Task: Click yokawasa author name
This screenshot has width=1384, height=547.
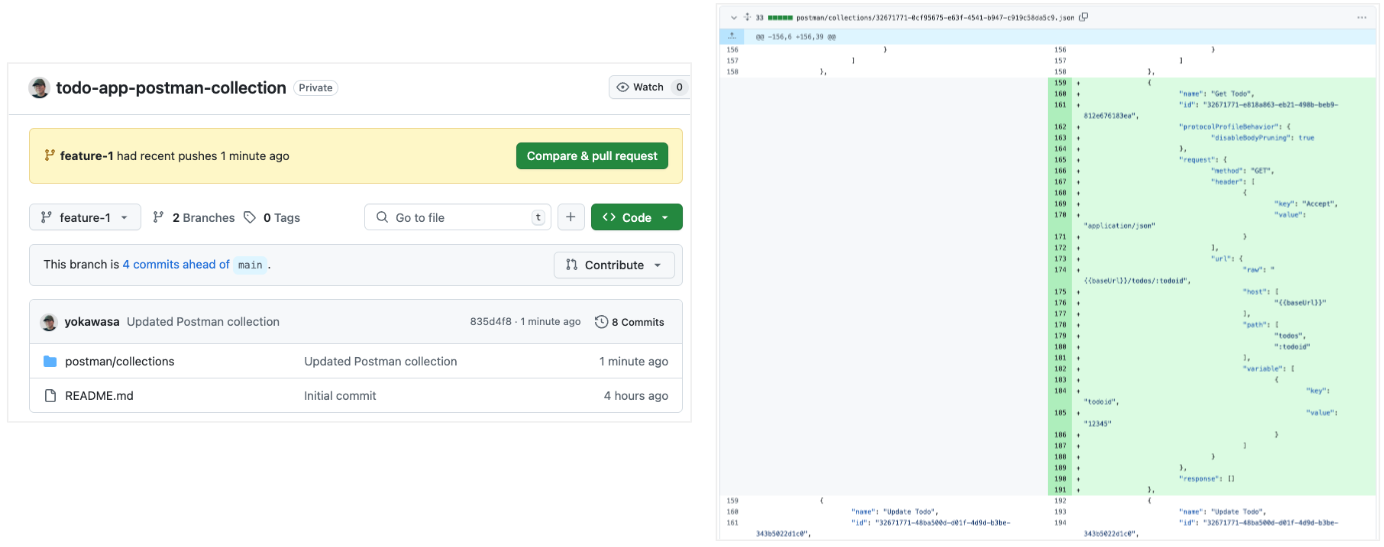Action: coord(92,322)
